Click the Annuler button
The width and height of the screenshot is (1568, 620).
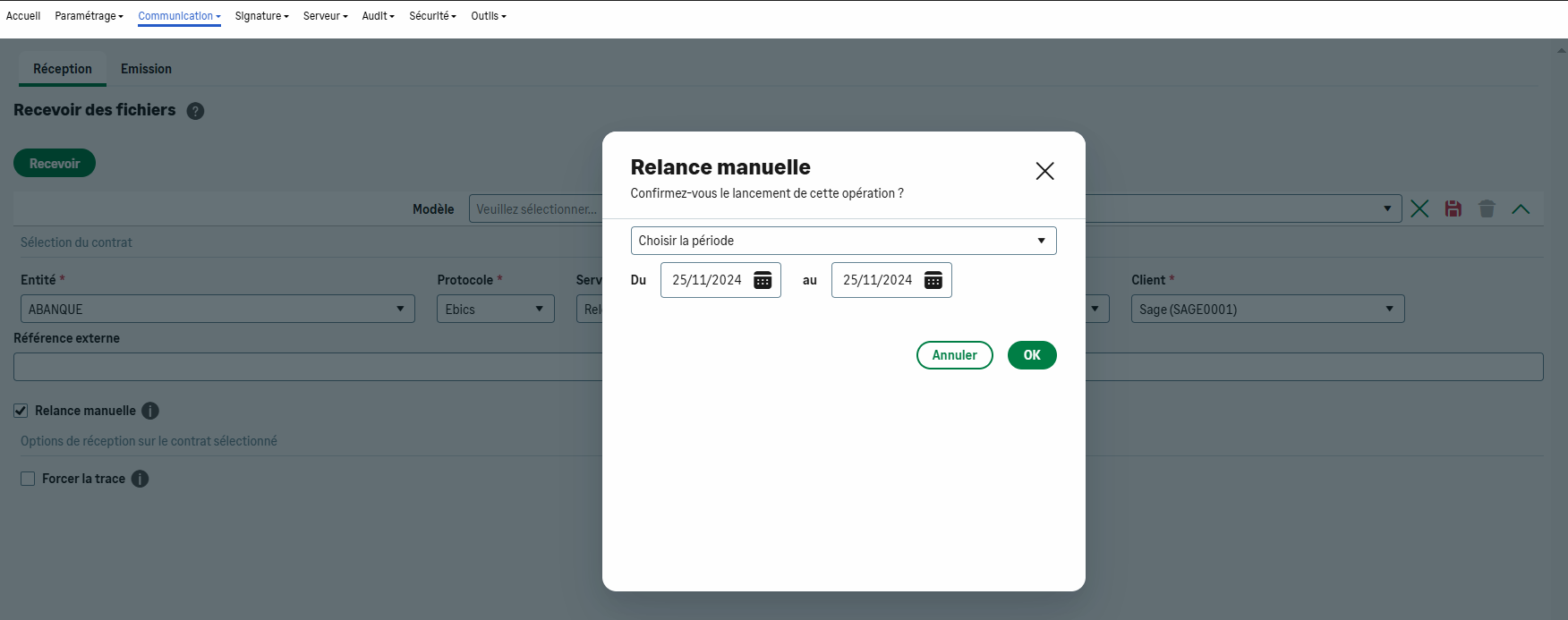(x=954, y=355)
